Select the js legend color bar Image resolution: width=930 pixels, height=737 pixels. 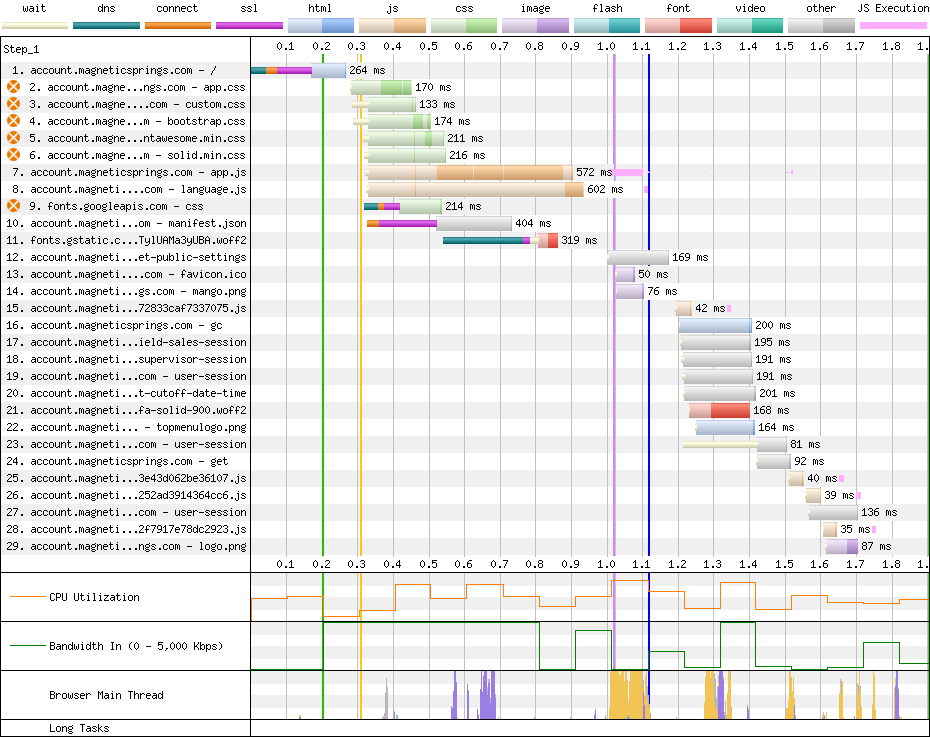tap(392, 25)
